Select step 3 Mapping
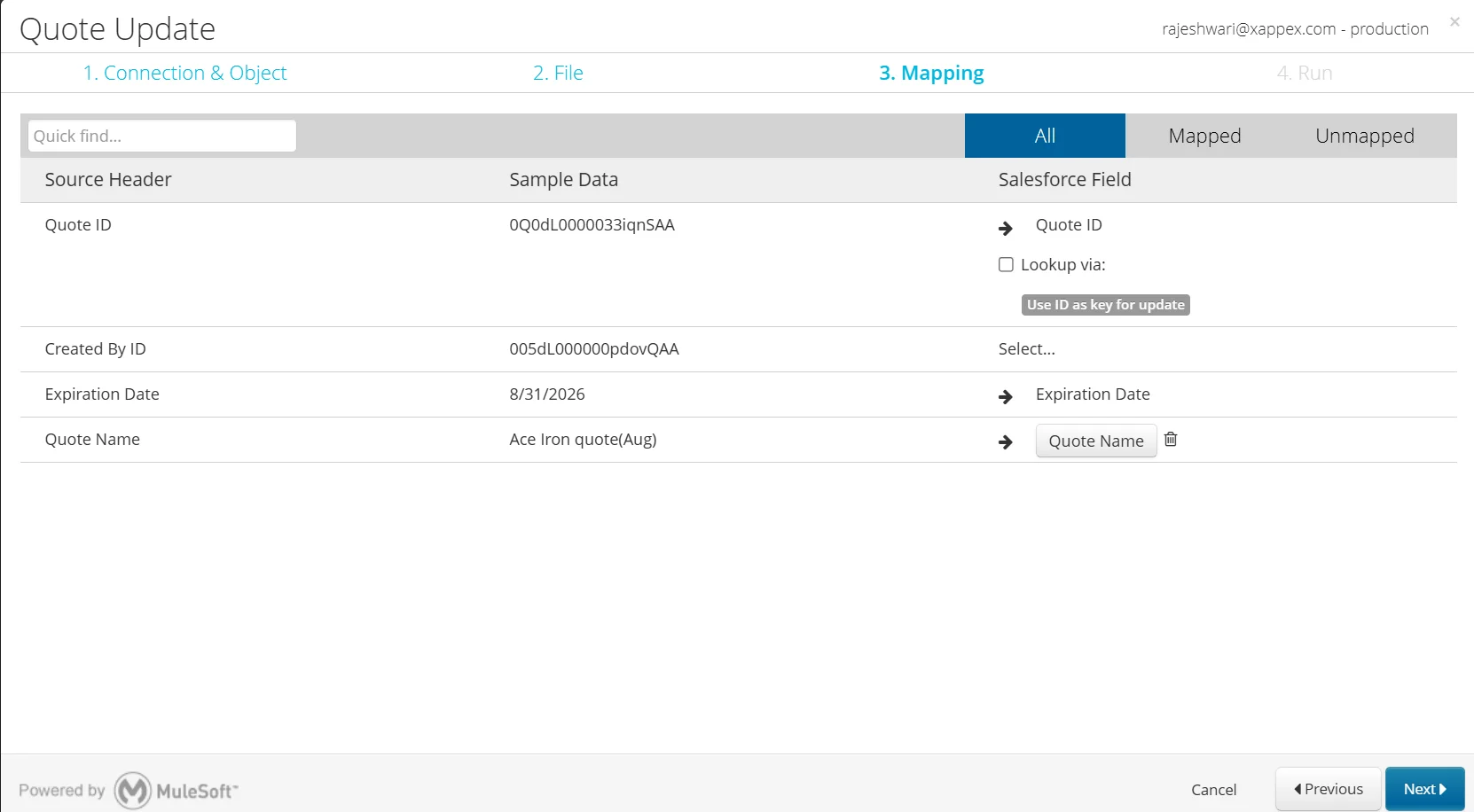 click(931, 73)
